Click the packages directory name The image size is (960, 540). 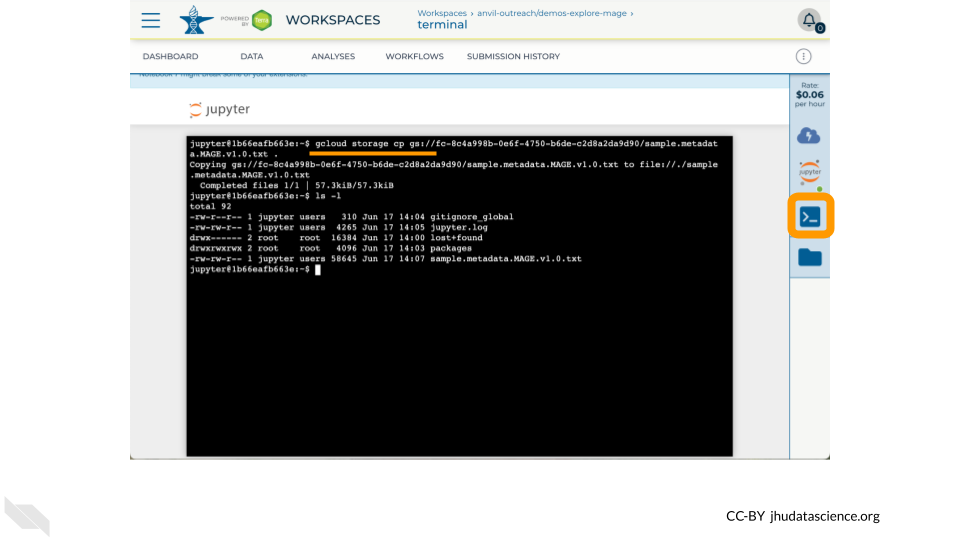pyautogui.click(x=451, y=248)
